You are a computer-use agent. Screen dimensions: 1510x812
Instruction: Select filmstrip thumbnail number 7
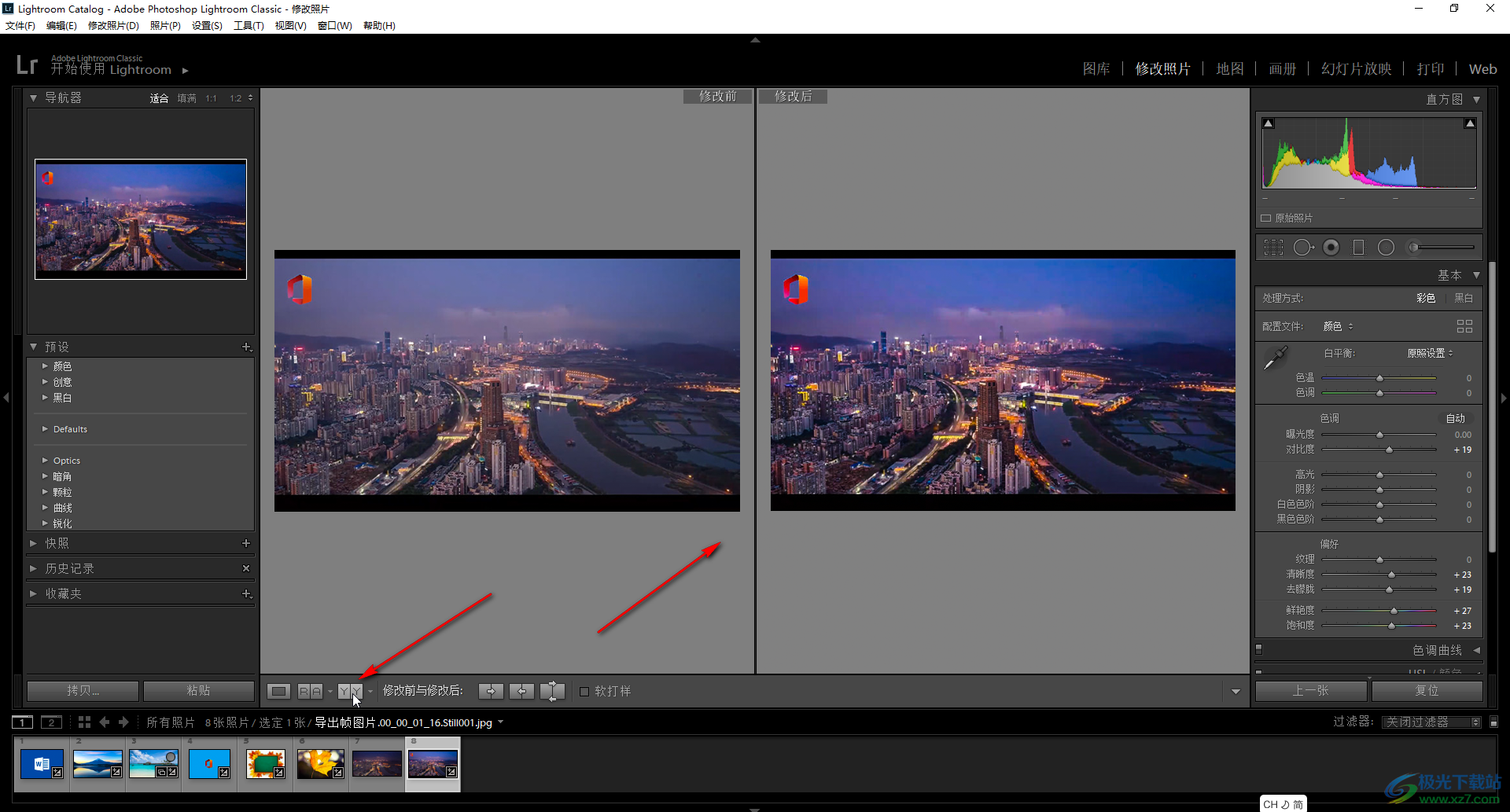377,763
